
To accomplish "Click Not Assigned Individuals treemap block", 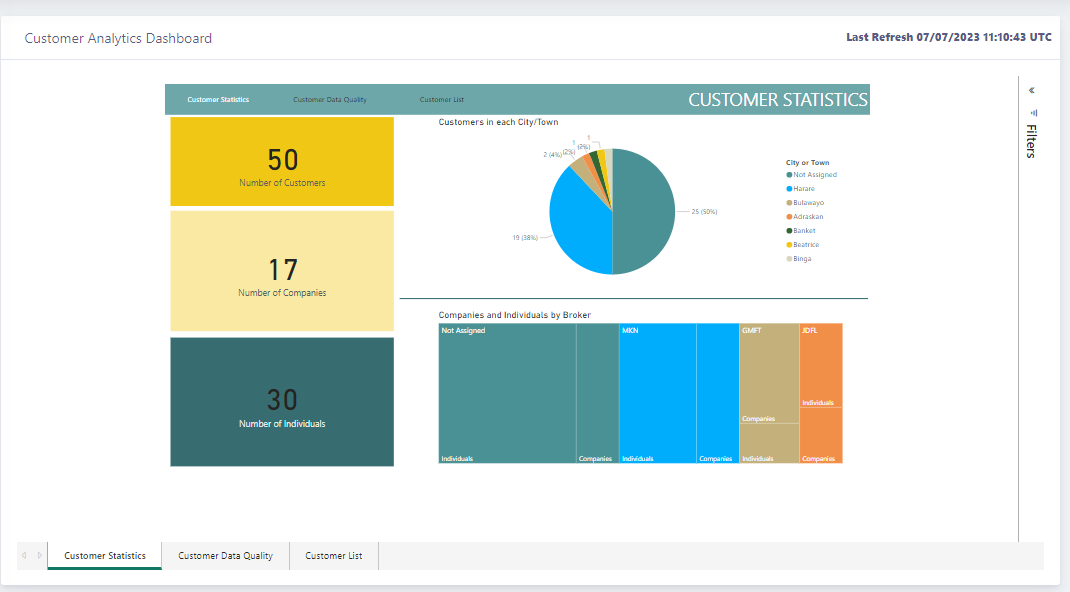I will pyautogui.click(x=507, y=394).
